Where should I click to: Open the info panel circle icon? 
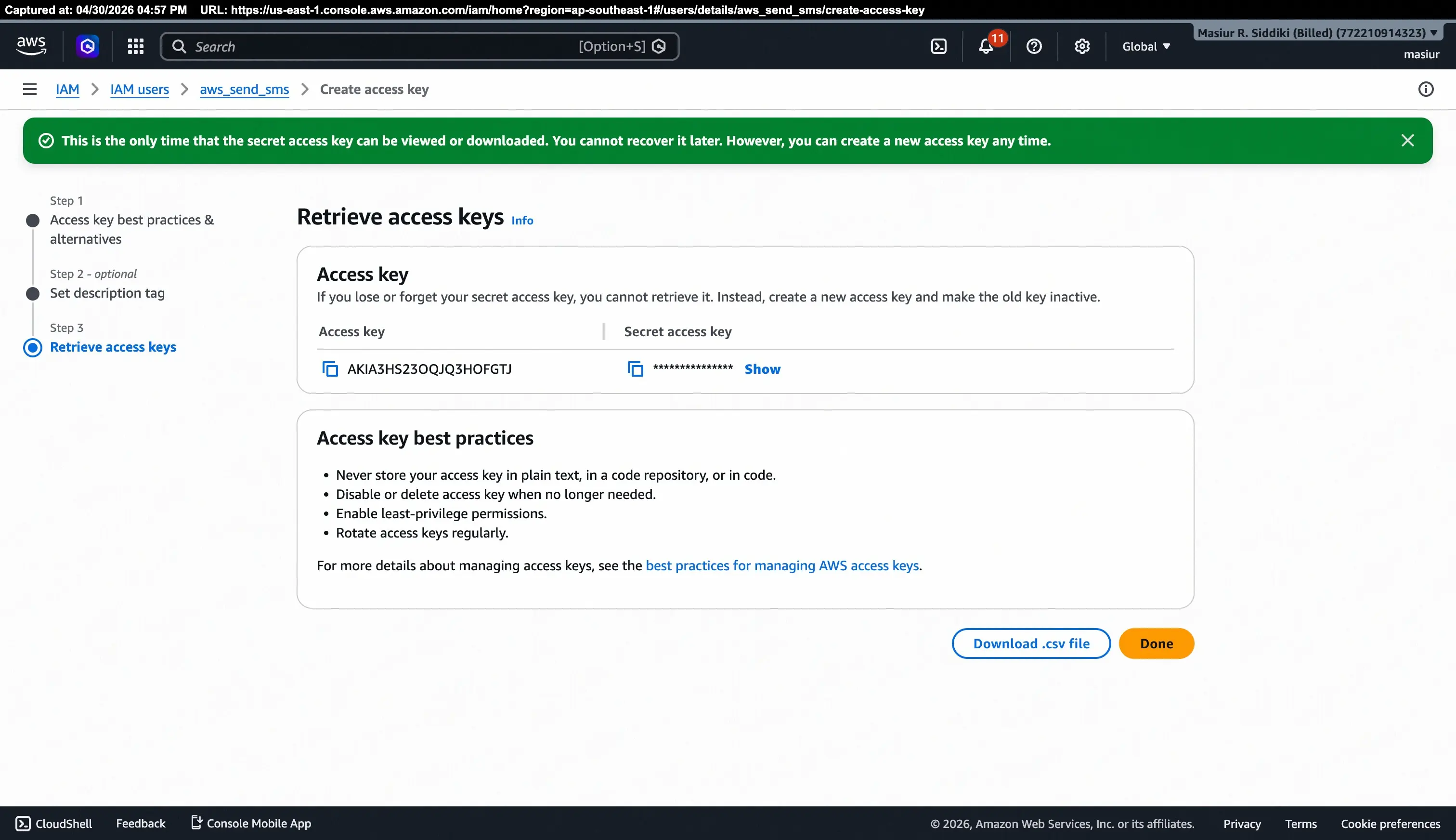[1426, 89]
